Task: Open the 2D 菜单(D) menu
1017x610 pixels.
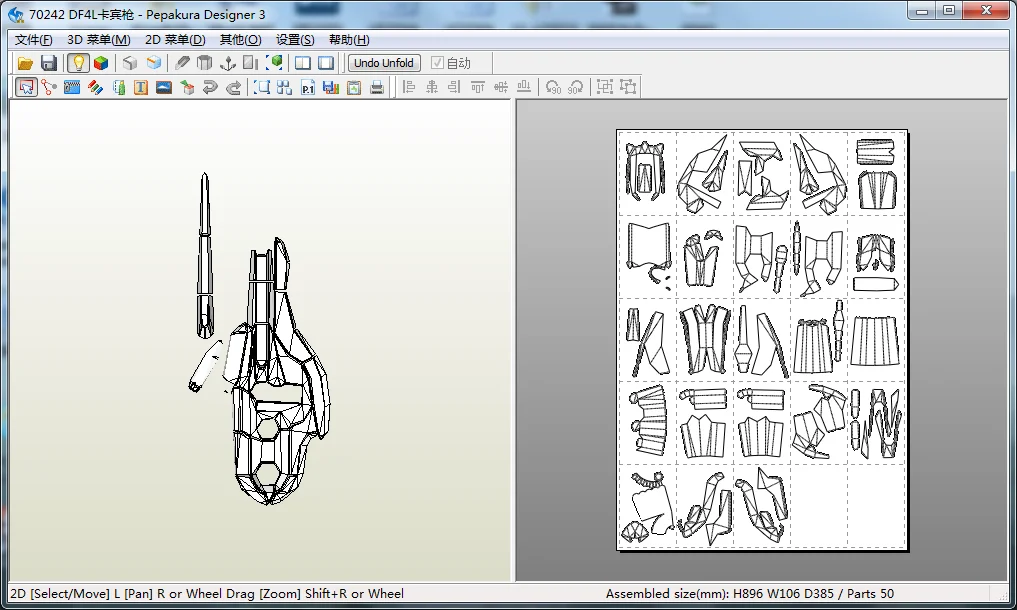Action: (x=175, y=40)
